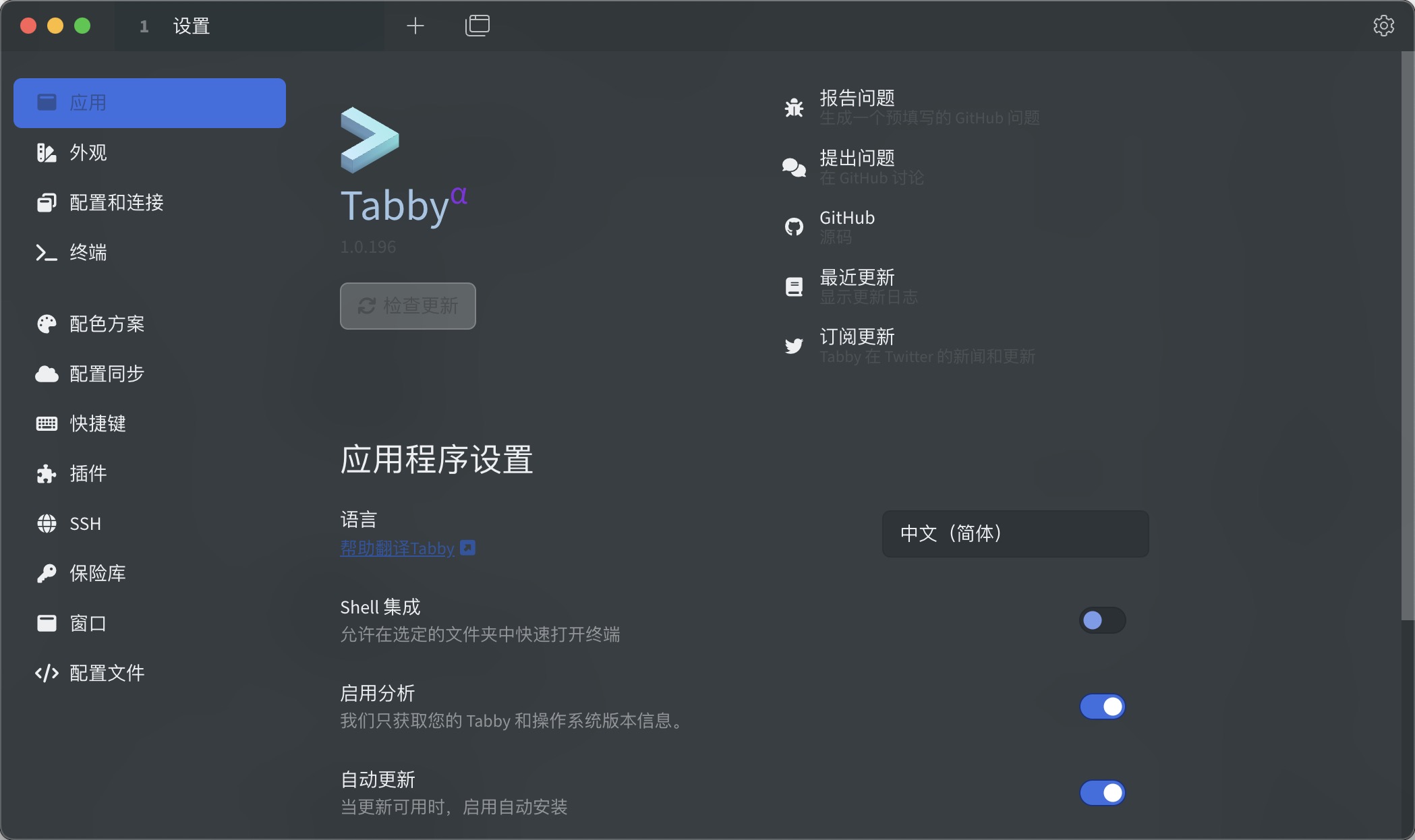Click the 检查更新 update check button
Viewport: 1415px width, 840px height.
click(407, 306)
